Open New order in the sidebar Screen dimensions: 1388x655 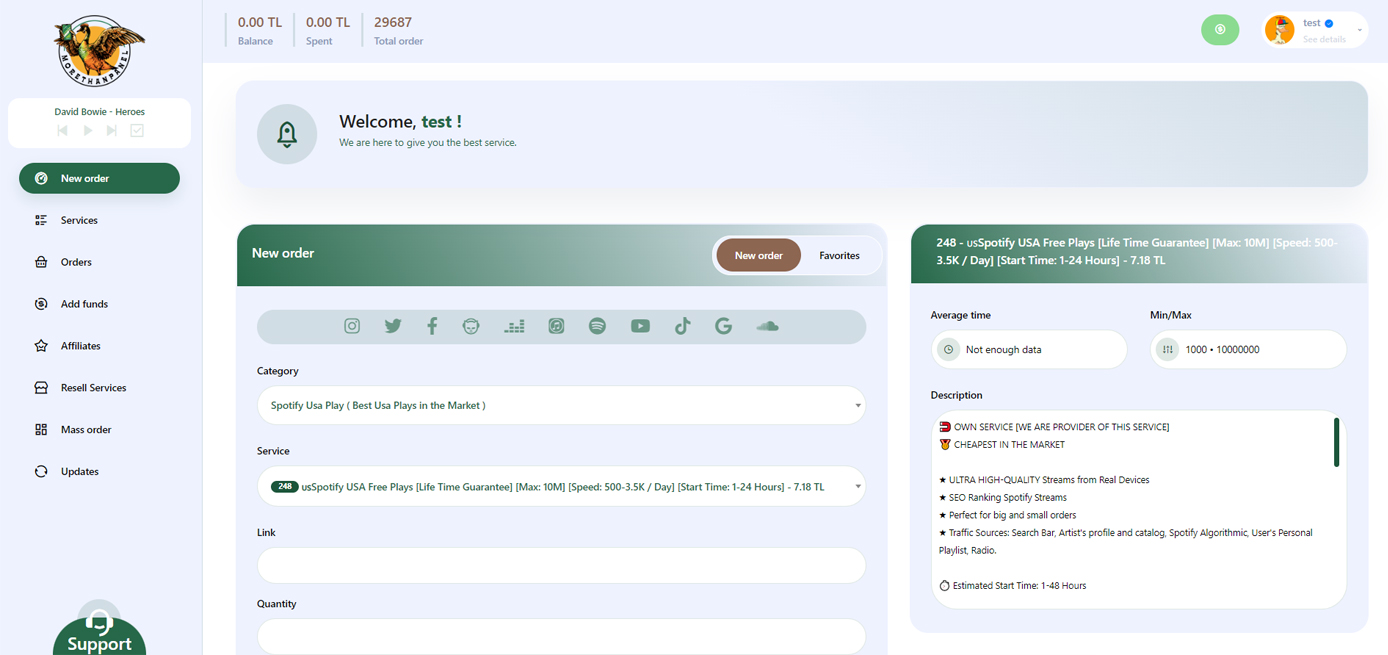pos(99,178)
